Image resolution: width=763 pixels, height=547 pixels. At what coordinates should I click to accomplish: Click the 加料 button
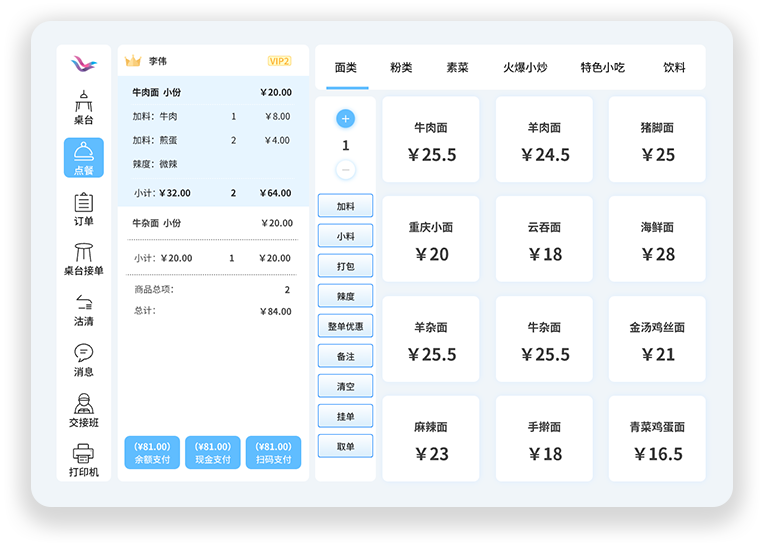point(345,206)
